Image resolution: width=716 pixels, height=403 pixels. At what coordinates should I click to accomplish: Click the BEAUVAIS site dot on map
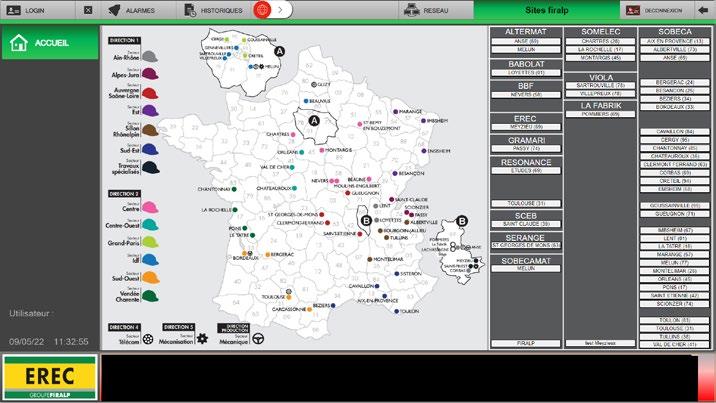pyautogui.click(x=306, y=101)
